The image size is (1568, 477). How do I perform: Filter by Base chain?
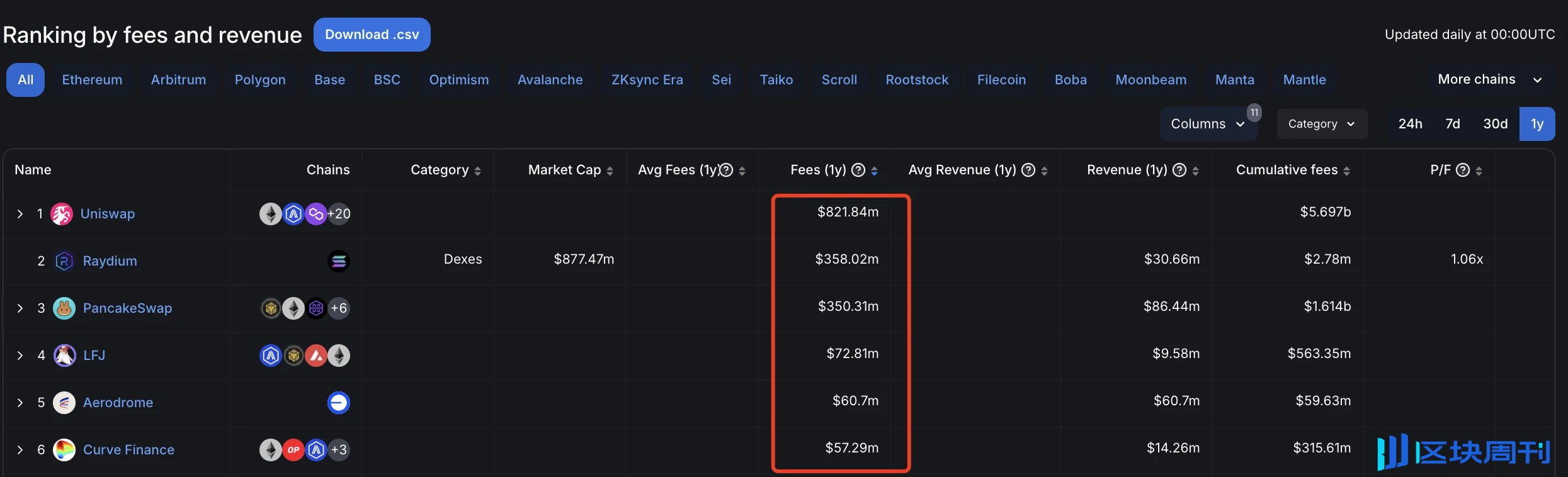pyautogui.click(x=330, y=80)
